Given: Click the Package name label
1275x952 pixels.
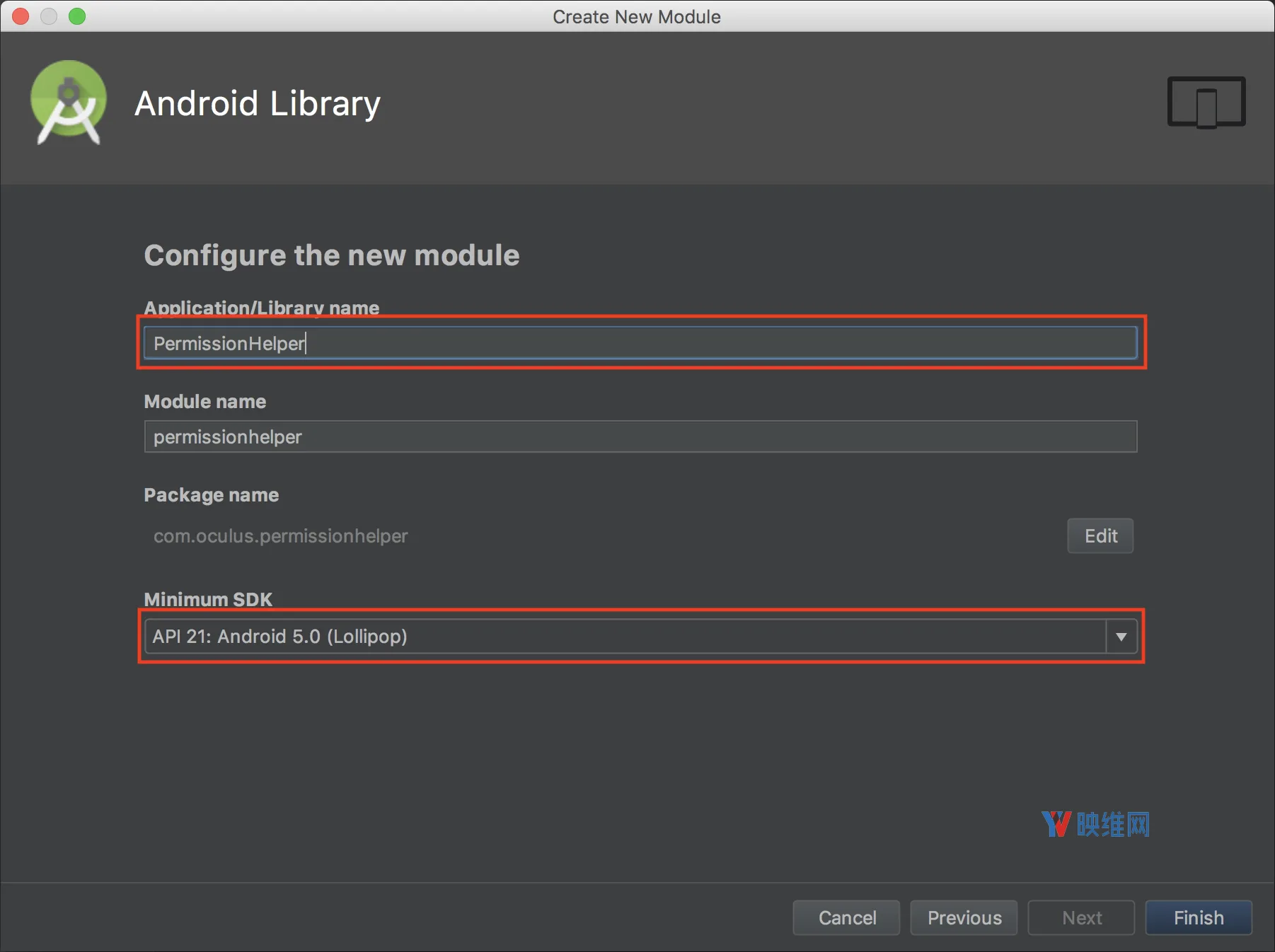Looking at the screenshot, I should [212, 494].
